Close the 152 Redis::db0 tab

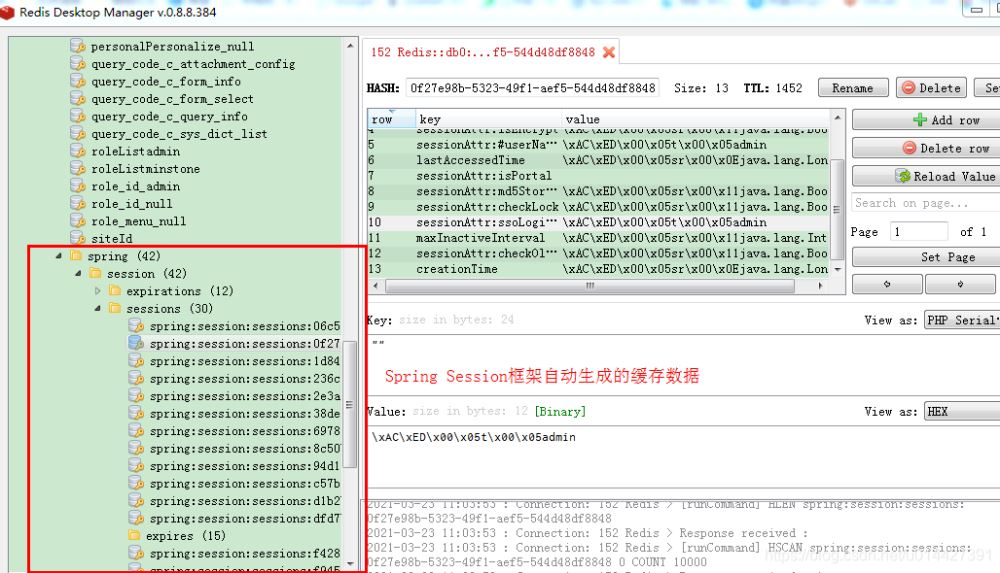[609, 52]
